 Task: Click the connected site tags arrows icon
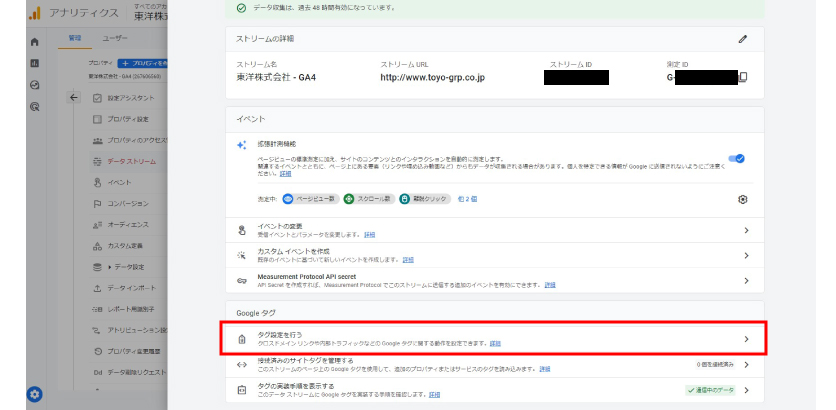pos(242,365)
